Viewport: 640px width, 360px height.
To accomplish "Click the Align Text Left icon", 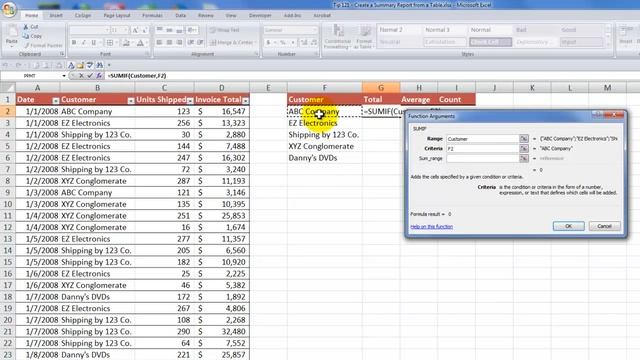I will pos(159,42).
